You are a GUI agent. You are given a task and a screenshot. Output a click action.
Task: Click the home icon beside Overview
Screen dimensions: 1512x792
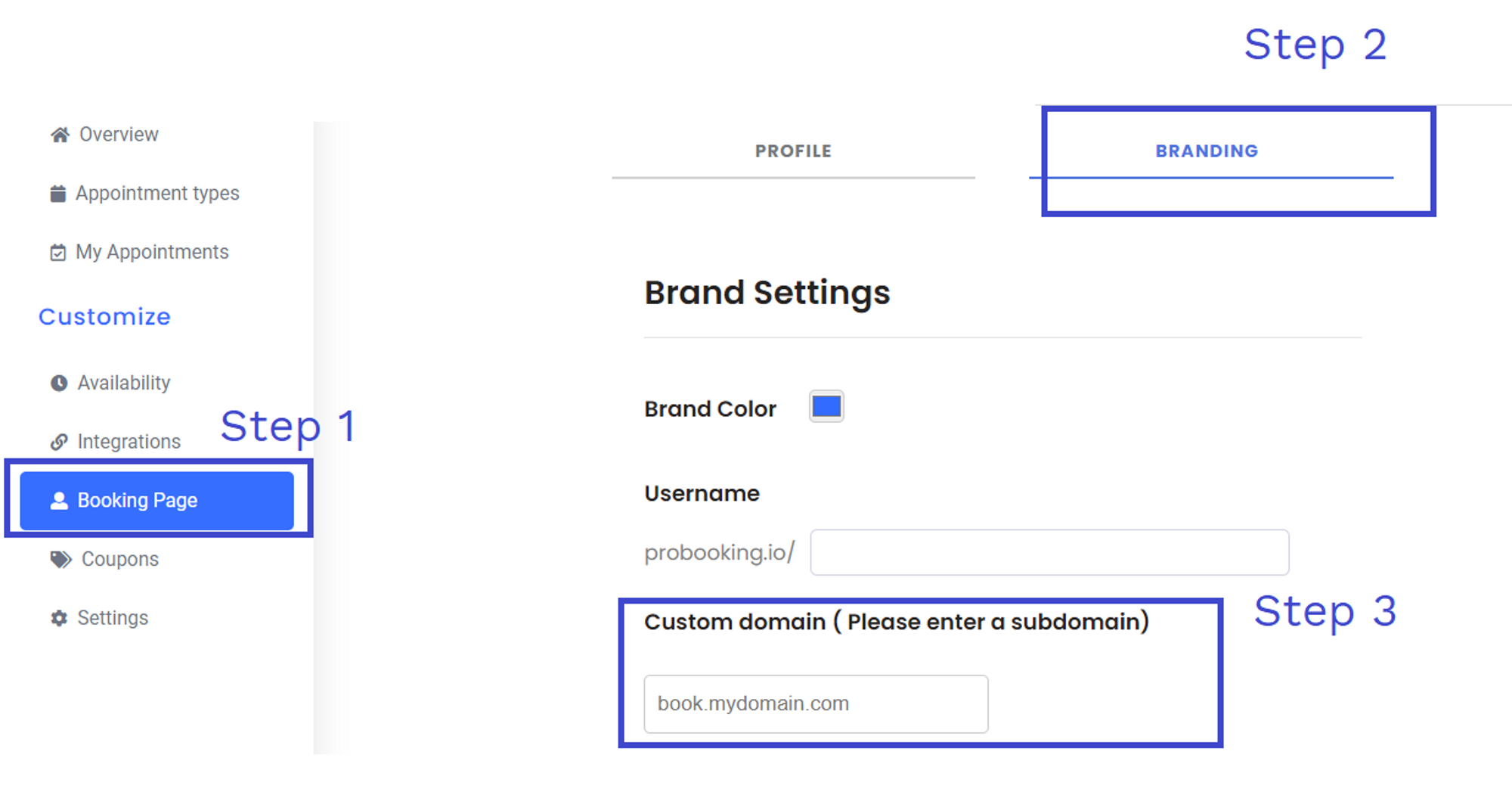(60, 135)
